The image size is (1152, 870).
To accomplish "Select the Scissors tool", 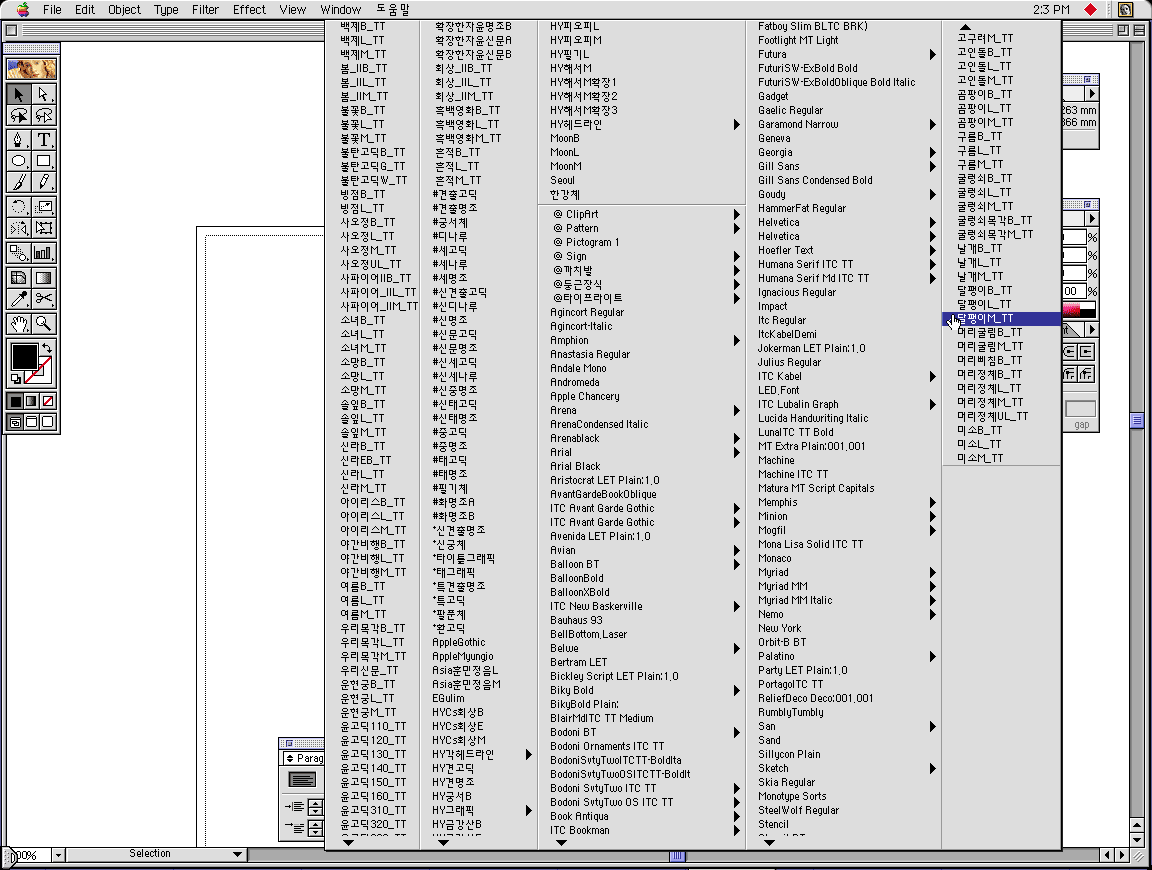I will tap(44, 299).
